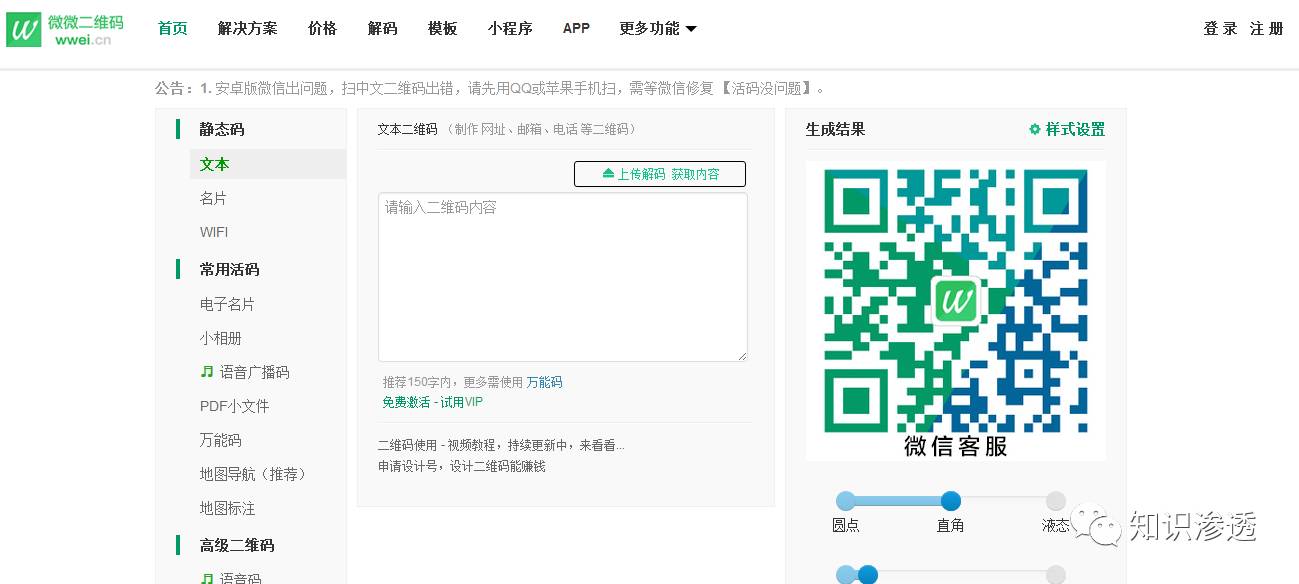Image resolution: width=1299 pixels, height=584 pixels.
Task: Click the generated QR code image
Action: click(956, 311)
